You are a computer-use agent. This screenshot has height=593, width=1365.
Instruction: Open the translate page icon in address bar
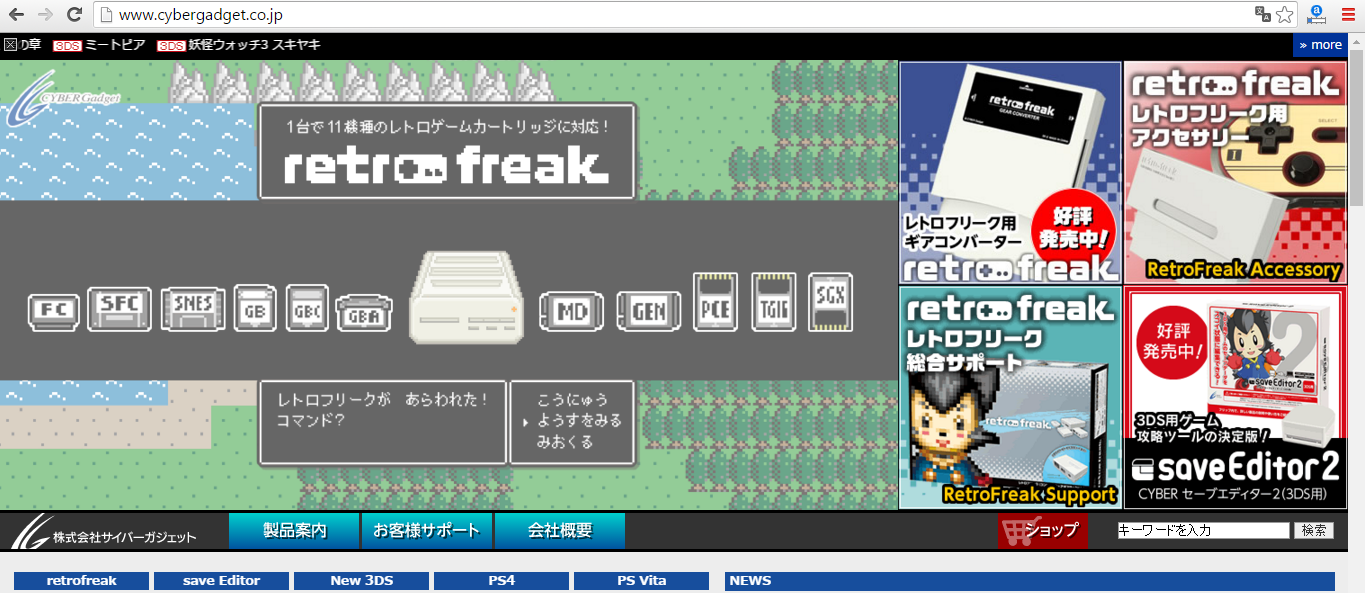pos(1263,15)
